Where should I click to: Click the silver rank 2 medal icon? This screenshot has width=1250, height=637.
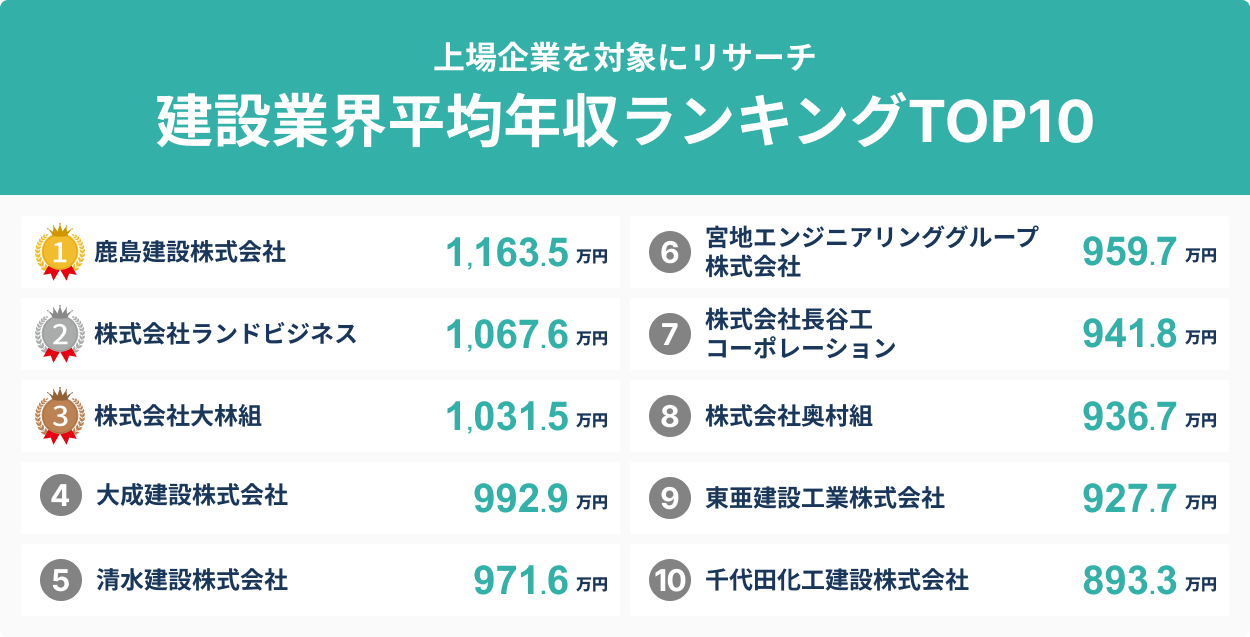tap(59, 334)
